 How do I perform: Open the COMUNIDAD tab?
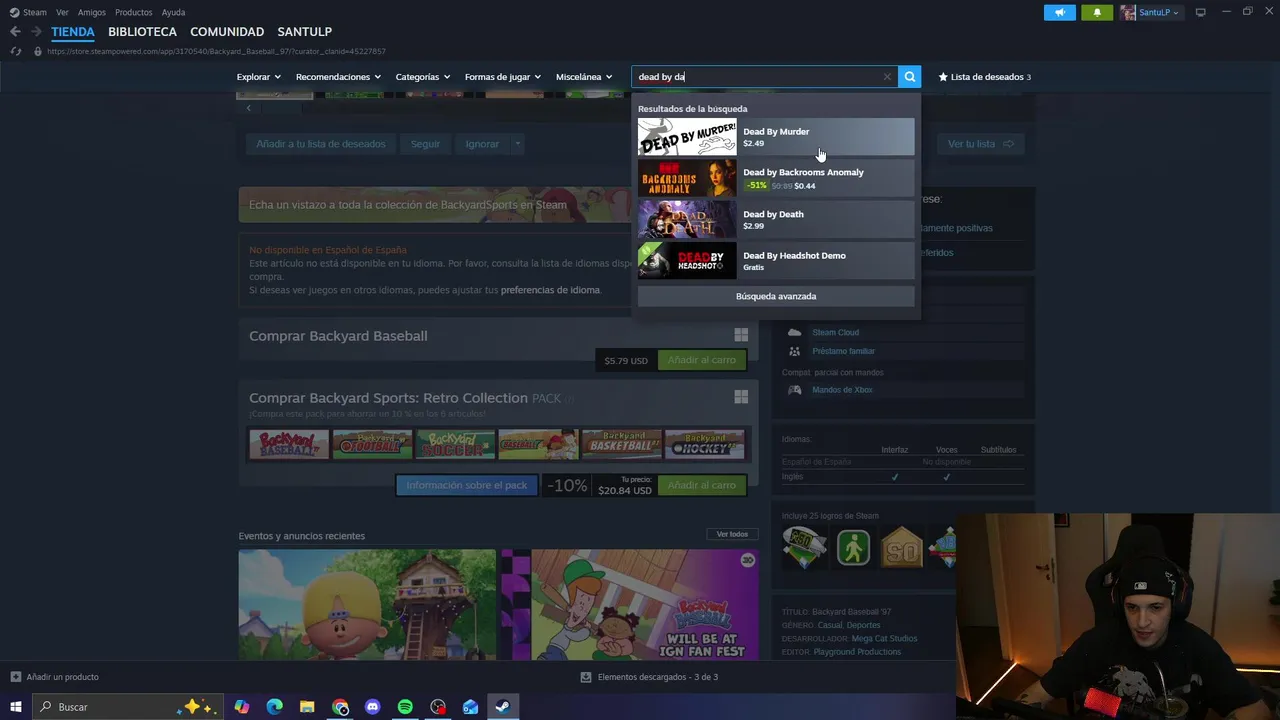[227, 32]
